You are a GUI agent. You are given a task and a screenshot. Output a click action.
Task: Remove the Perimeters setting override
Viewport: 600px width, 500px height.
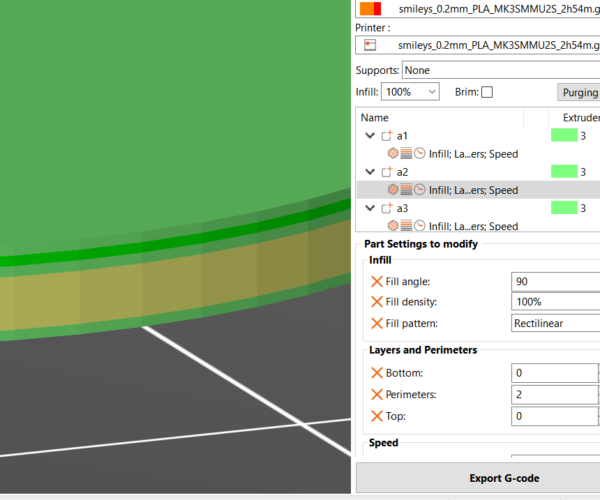376,394
